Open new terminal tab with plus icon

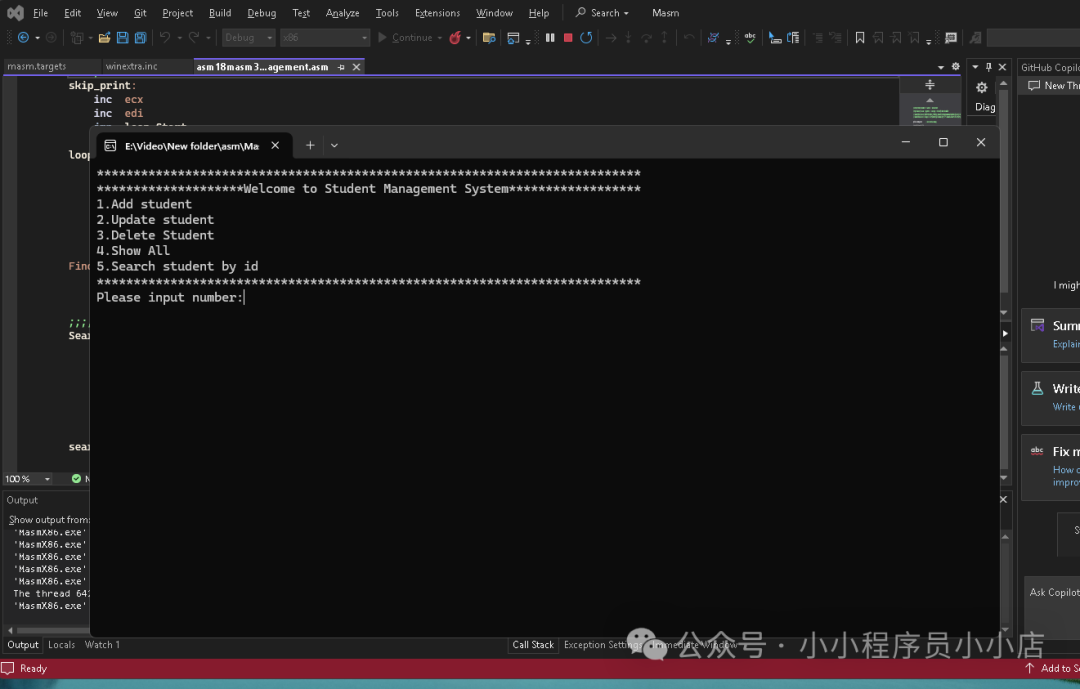pyautogui.click(x=310, y=145)
